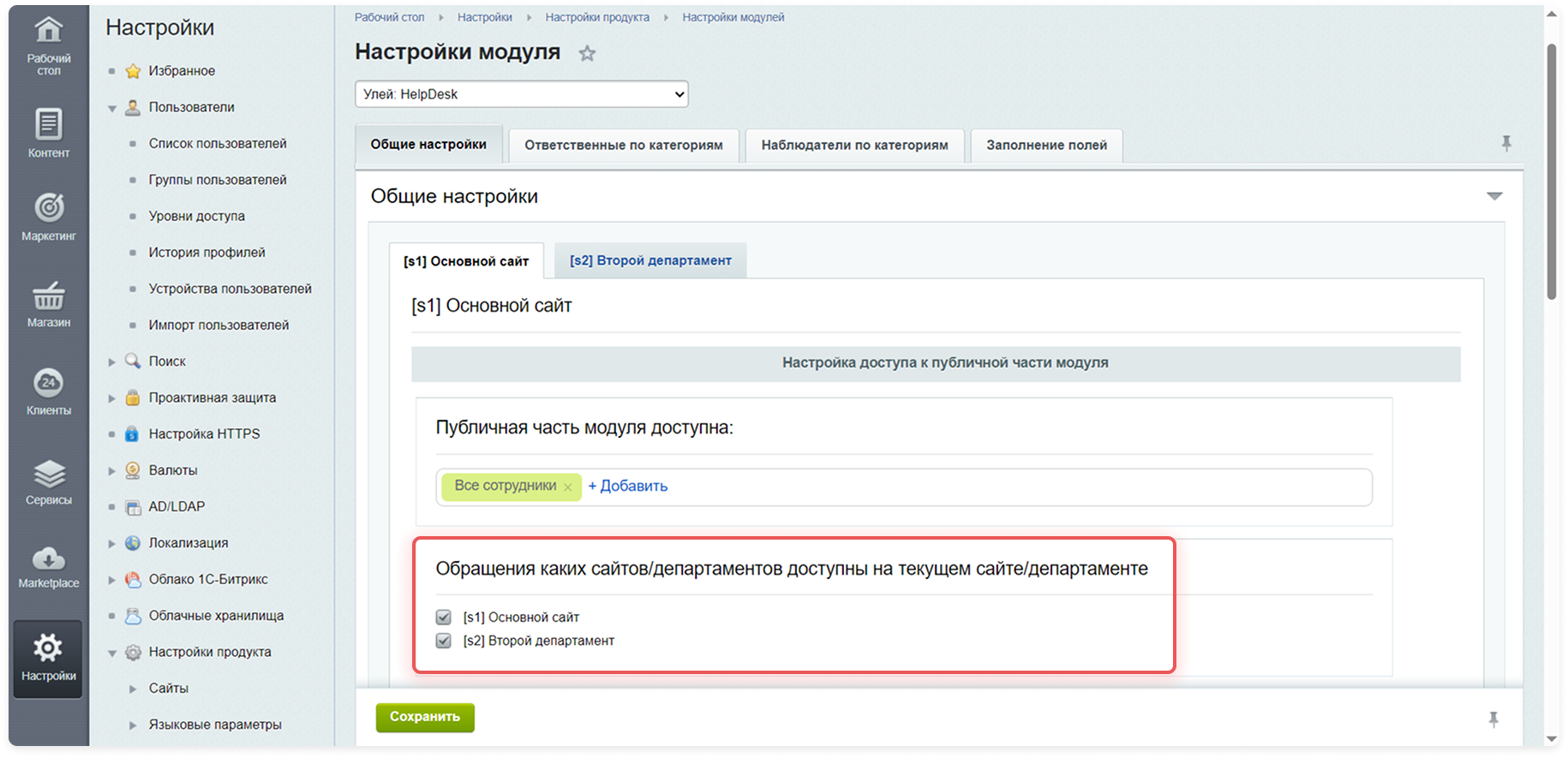Open the Клиенты 24 icon

point(49,383)
